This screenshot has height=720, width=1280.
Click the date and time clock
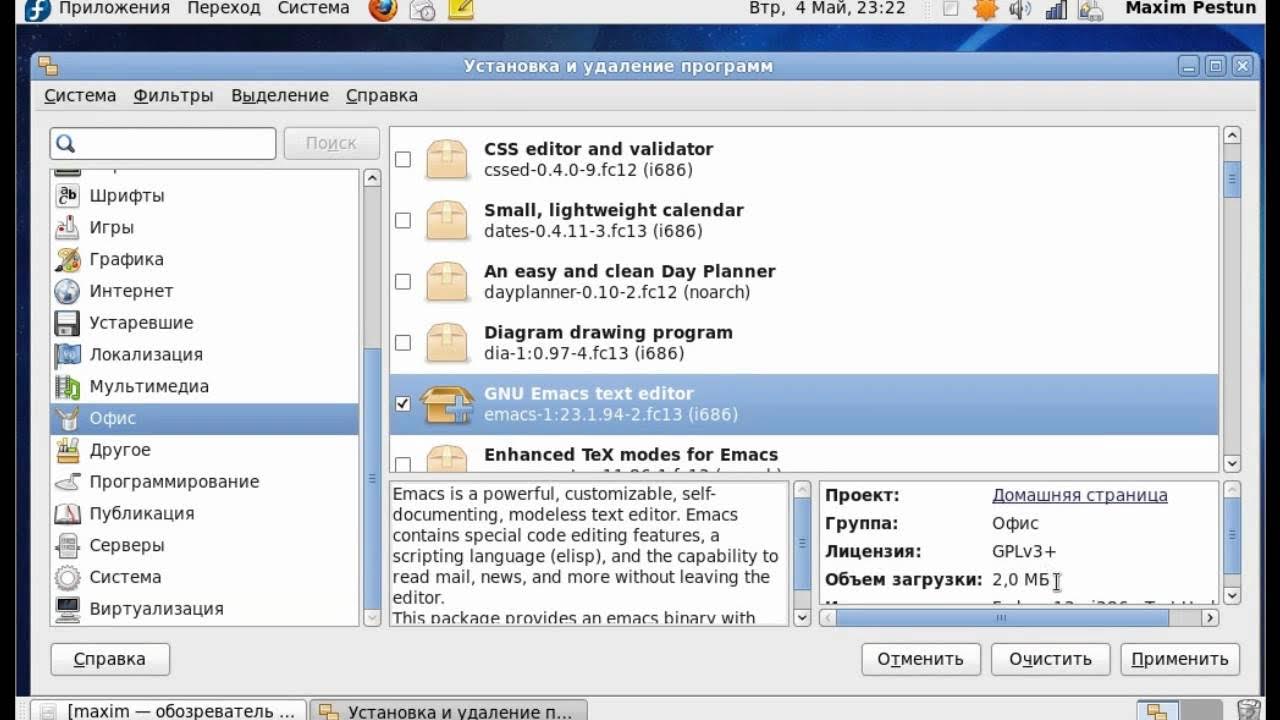[827, 9]
